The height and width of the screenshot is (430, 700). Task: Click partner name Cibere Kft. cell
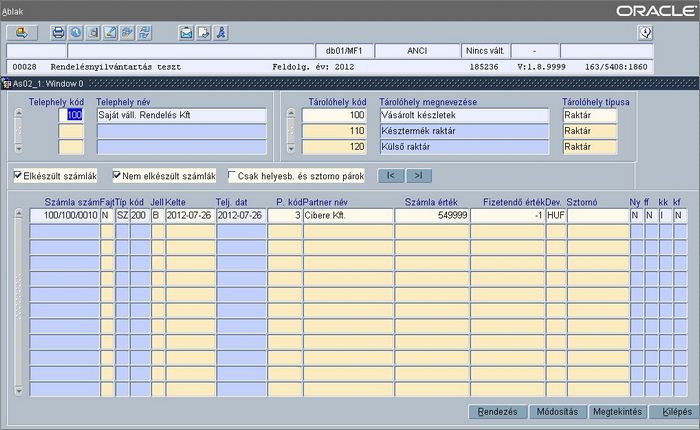click(x=348, y=215)
